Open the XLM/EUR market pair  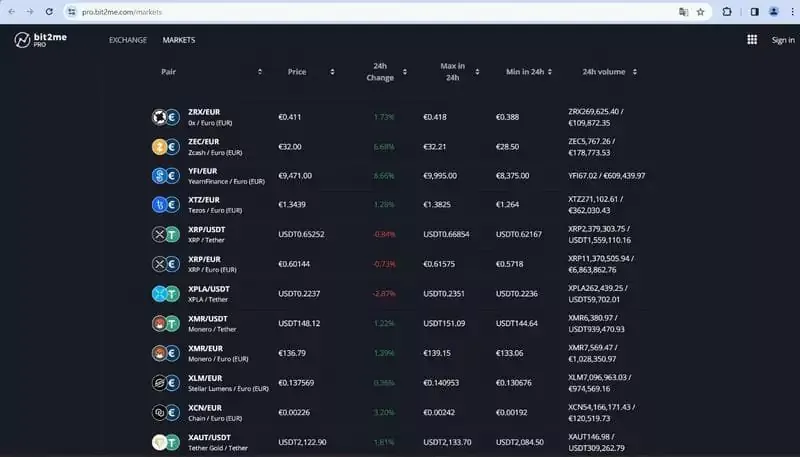coord(205,378)
